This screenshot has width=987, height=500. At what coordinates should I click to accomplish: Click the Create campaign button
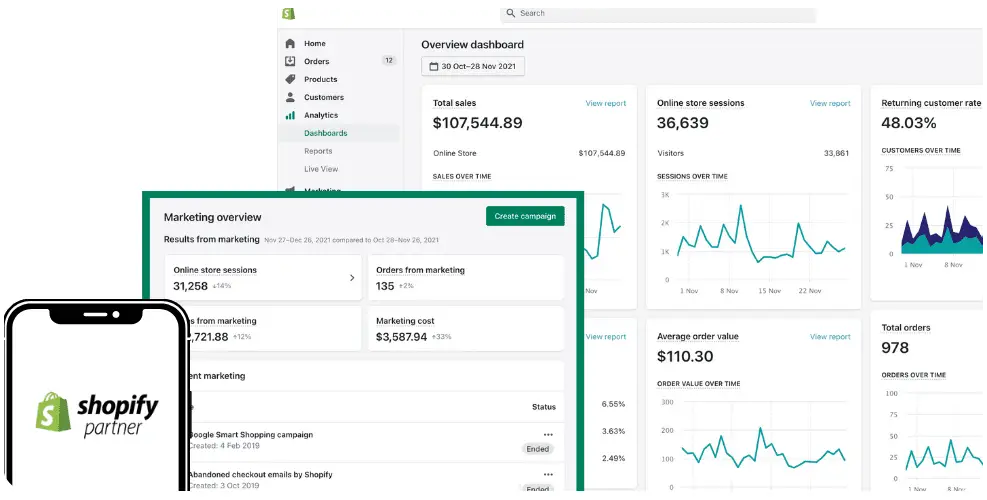[525, 216]
